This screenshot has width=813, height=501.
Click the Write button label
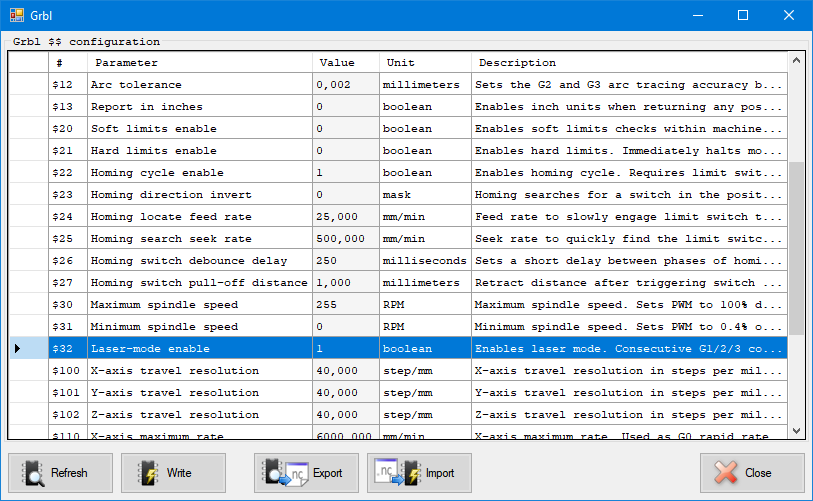[x=179, y=473]
